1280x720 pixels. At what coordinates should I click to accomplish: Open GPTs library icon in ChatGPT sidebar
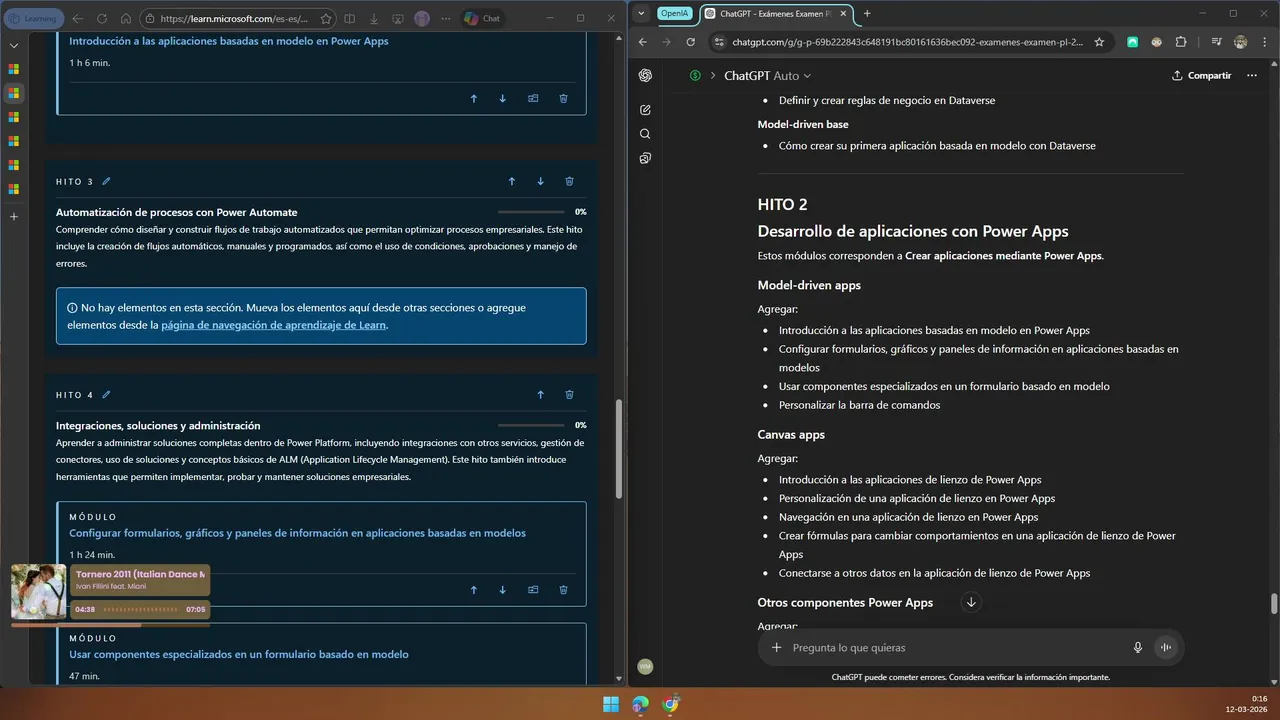pos(646,158)
